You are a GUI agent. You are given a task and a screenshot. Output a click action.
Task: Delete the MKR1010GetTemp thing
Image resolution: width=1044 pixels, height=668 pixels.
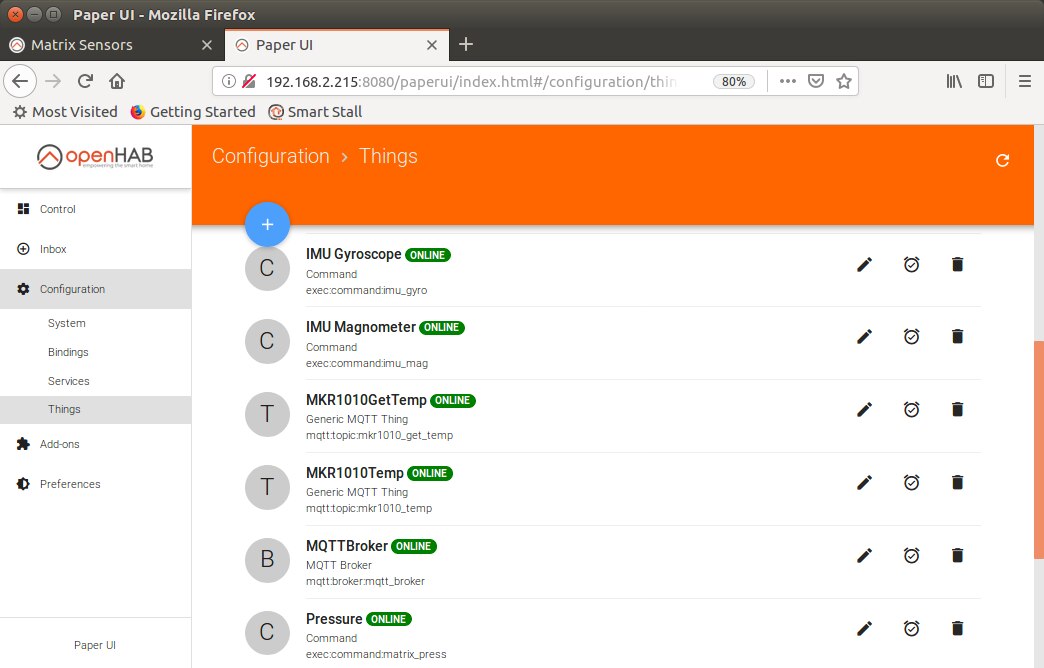[957, 409]
